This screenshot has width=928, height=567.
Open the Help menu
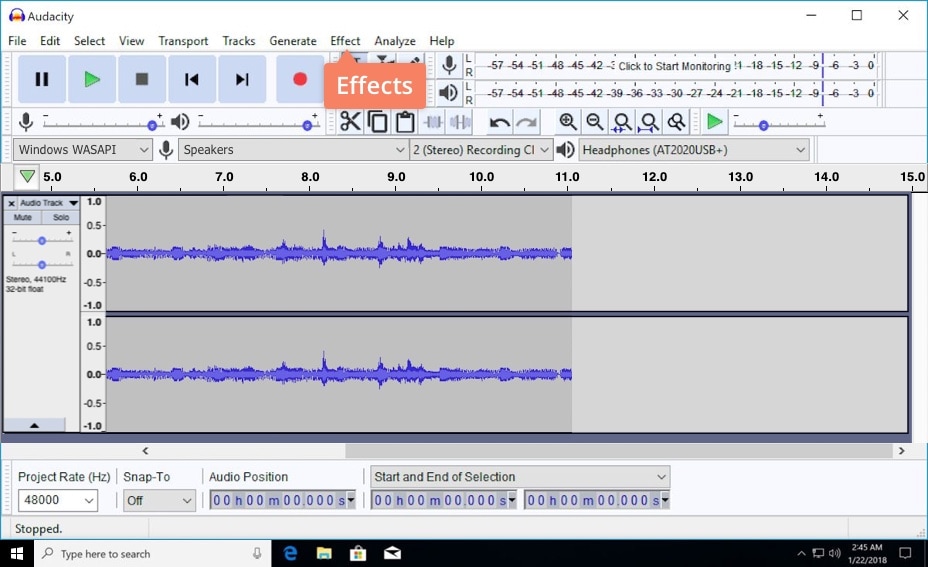click(442, 41)
